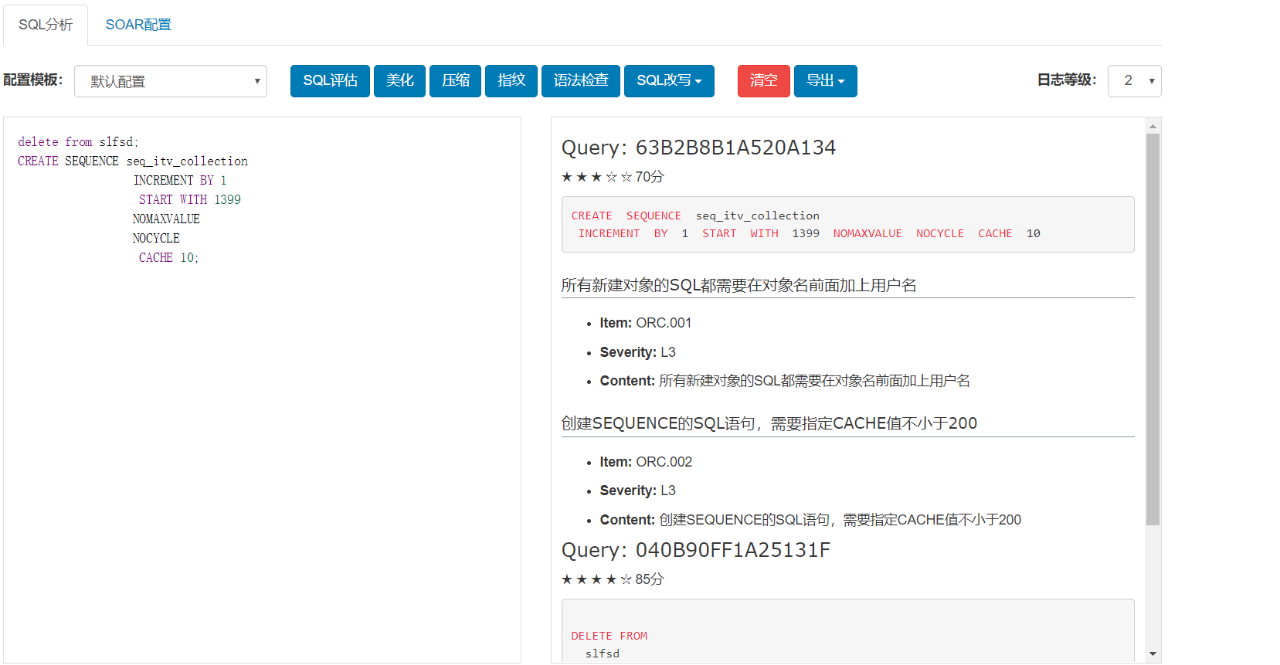Click heading 'Query: 63B2B8B1A520A134'
Viewport: 1280px width, 665px height.
(x=699, y=148)
